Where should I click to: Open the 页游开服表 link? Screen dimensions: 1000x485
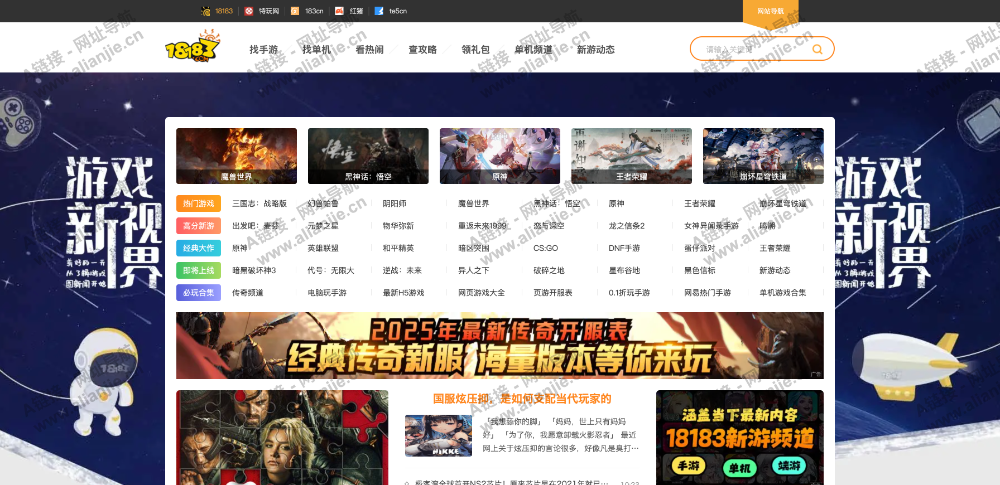point(552,293)
